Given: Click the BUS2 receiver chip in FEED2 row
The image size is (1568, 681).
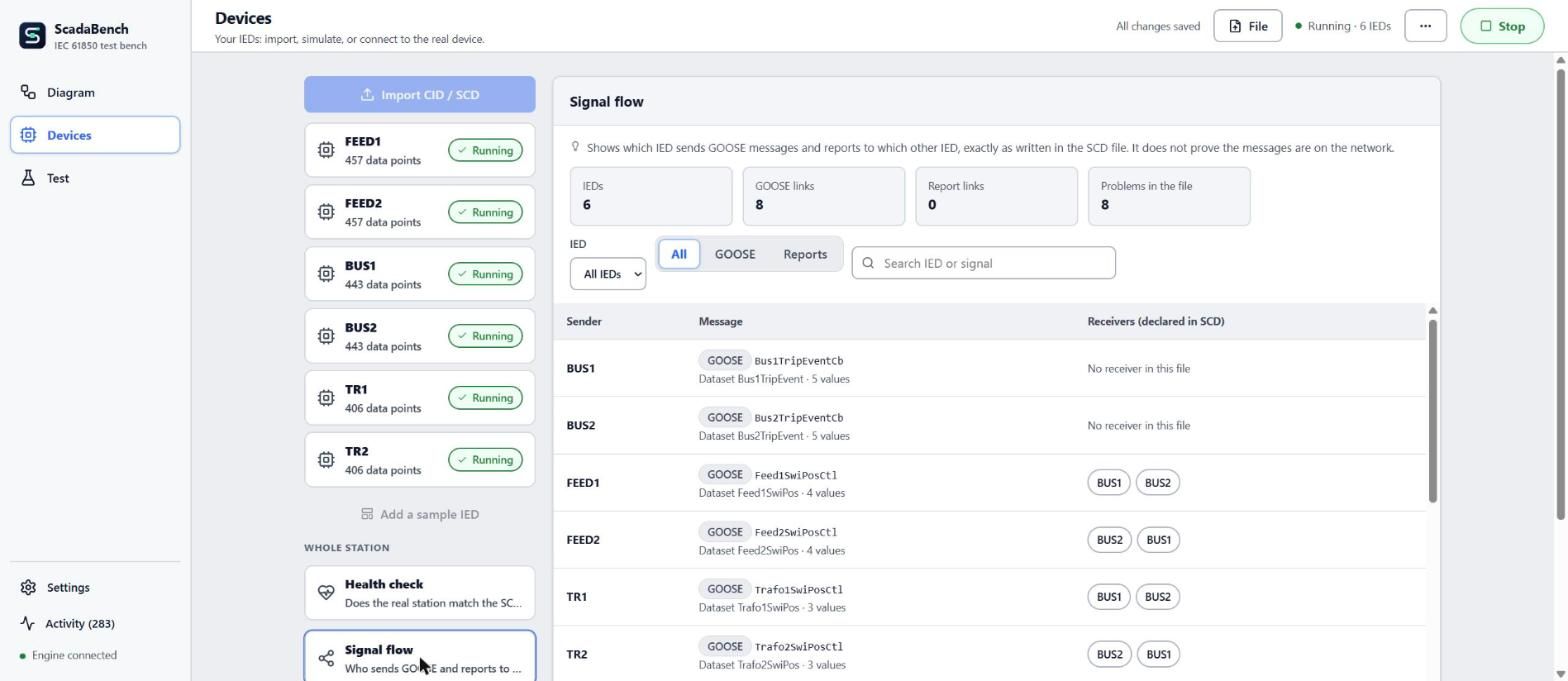Looking at the screenshot, I should [x=1109, y=540].
